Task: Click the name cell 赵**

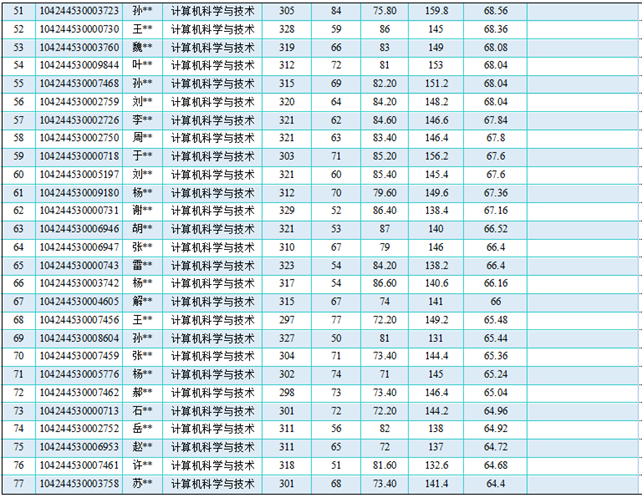Action: click(143, 447)
